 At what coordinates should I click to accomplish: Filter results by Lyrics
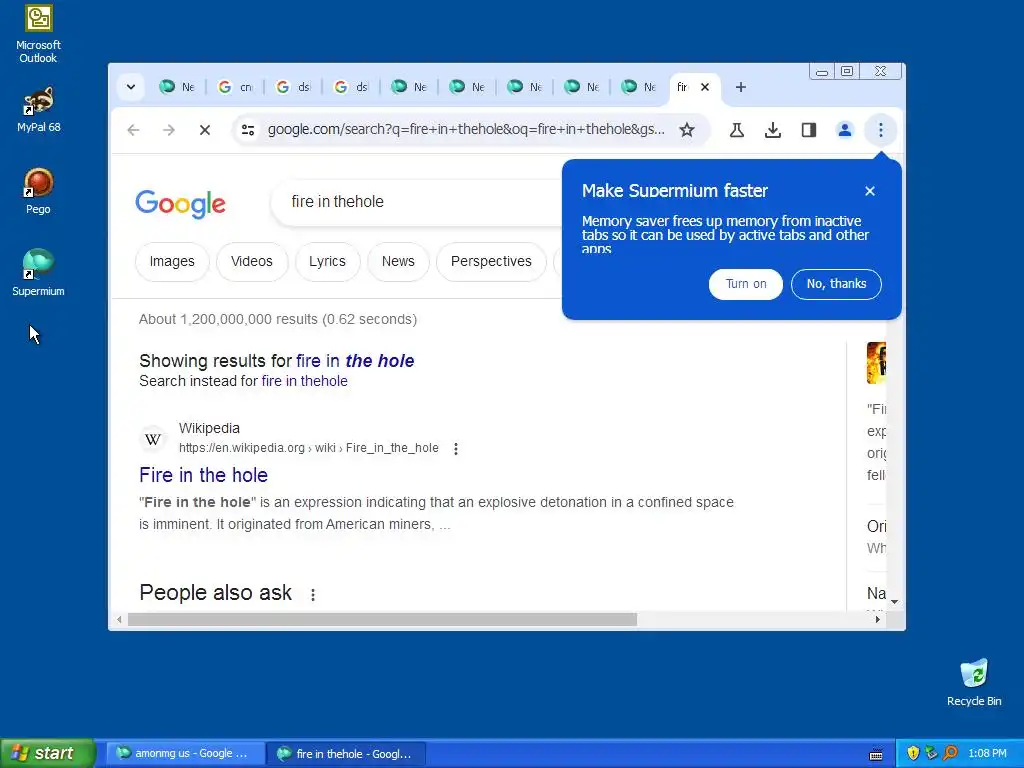[327, 261]
